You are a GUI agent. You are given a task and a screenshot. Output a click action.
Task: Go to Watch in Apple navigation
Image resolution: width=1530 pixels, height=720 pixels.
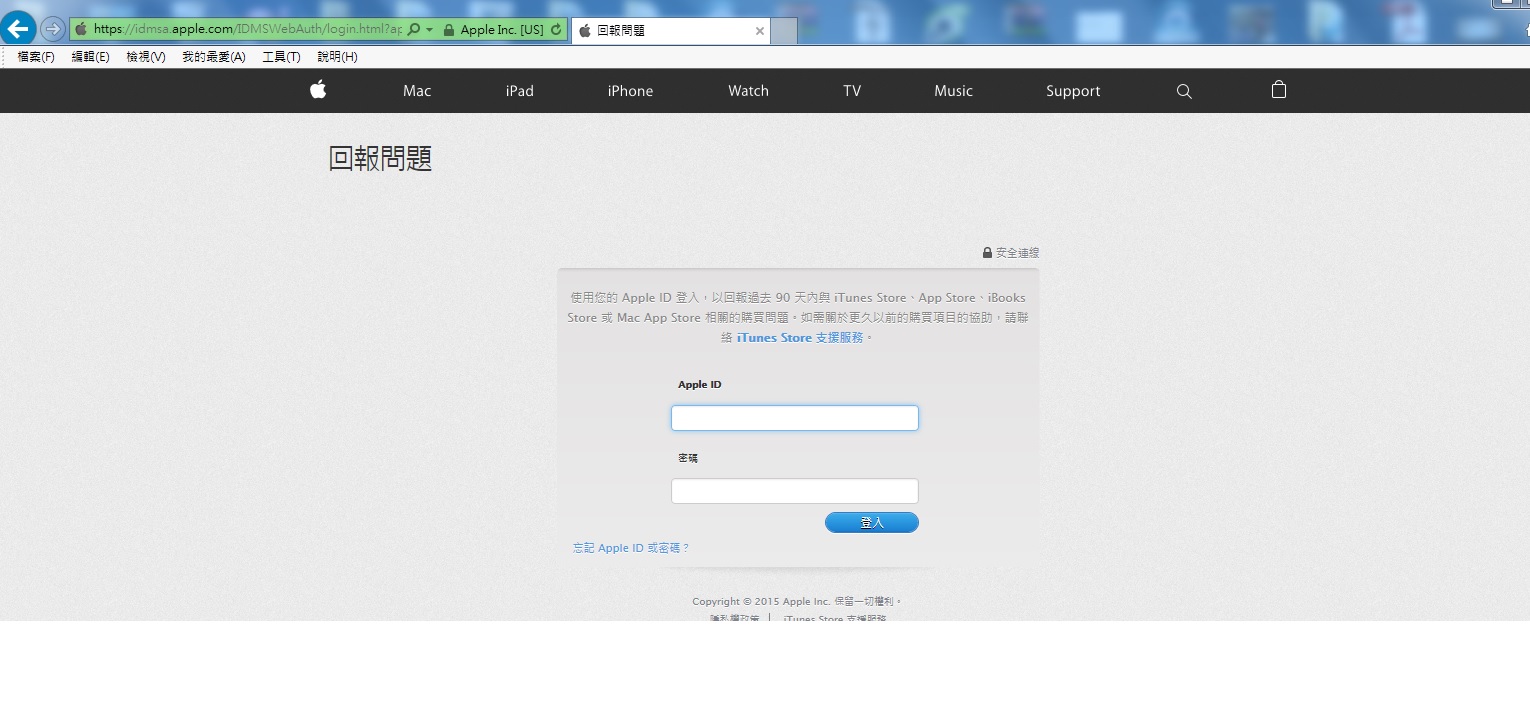748,91
